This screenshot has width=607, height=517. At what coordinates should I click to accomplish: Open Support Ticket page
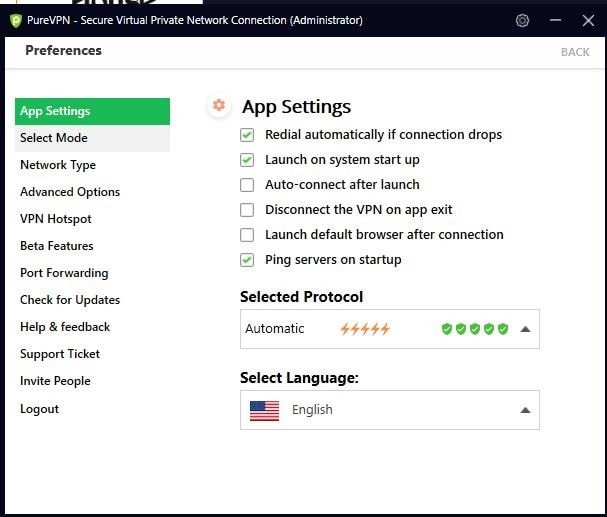tap(60, 354)
